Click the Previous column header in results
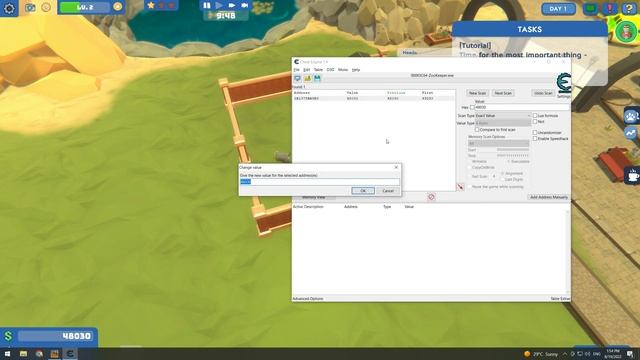 (396, 93)
